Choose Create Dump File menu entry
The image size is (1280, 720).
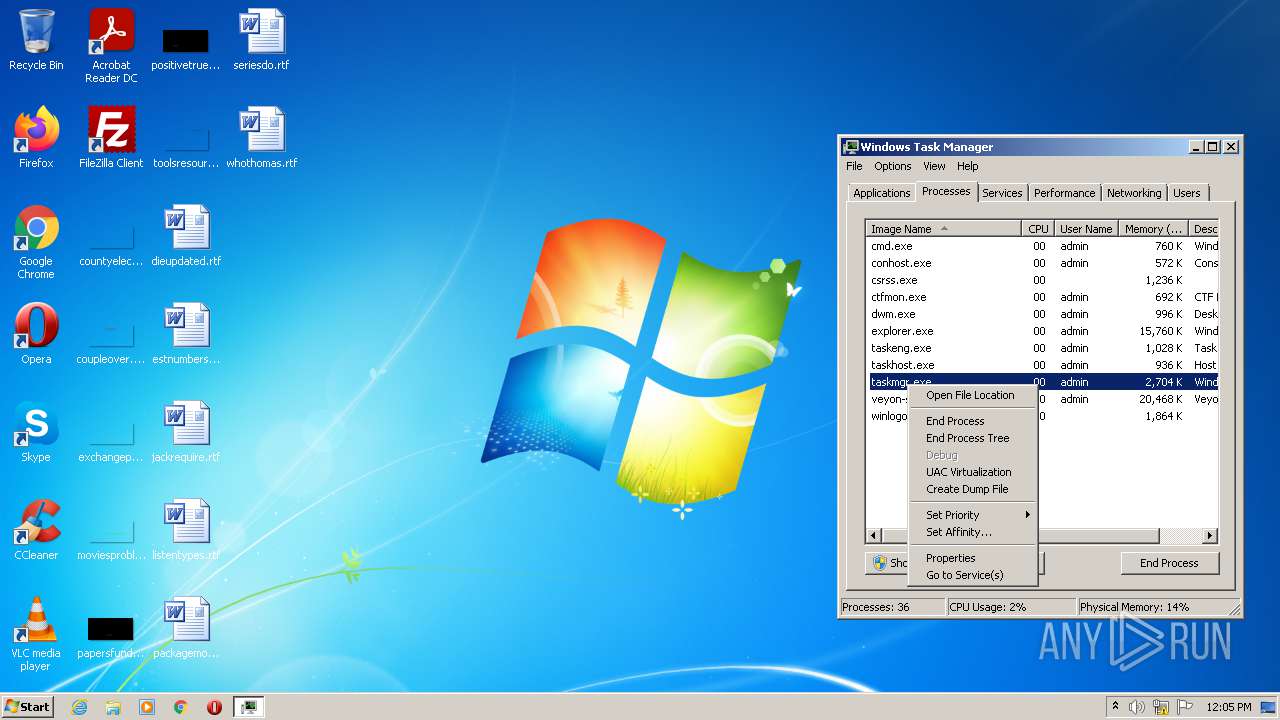coord(972,489)
